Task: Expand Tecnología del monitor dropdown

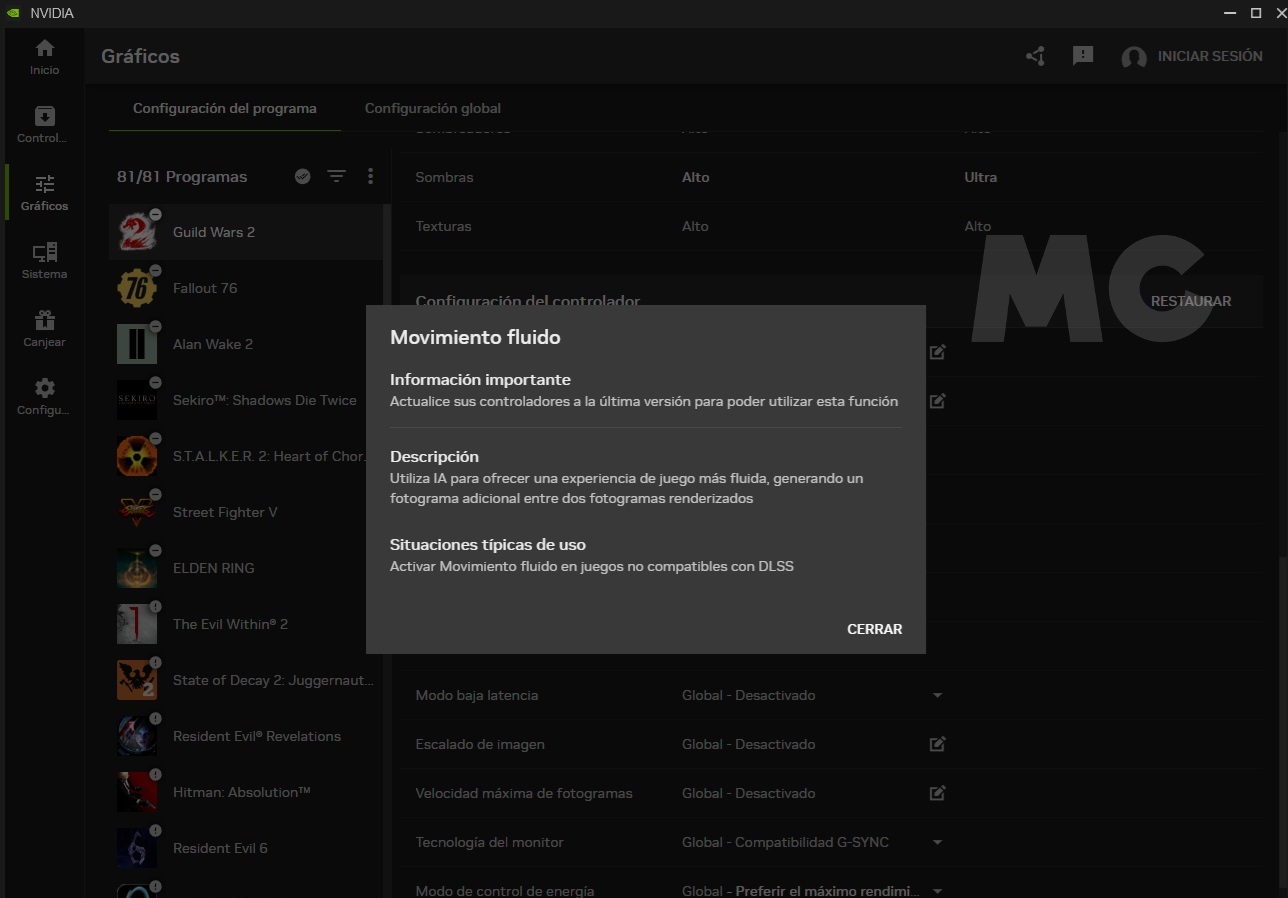Action: (937, 842)
